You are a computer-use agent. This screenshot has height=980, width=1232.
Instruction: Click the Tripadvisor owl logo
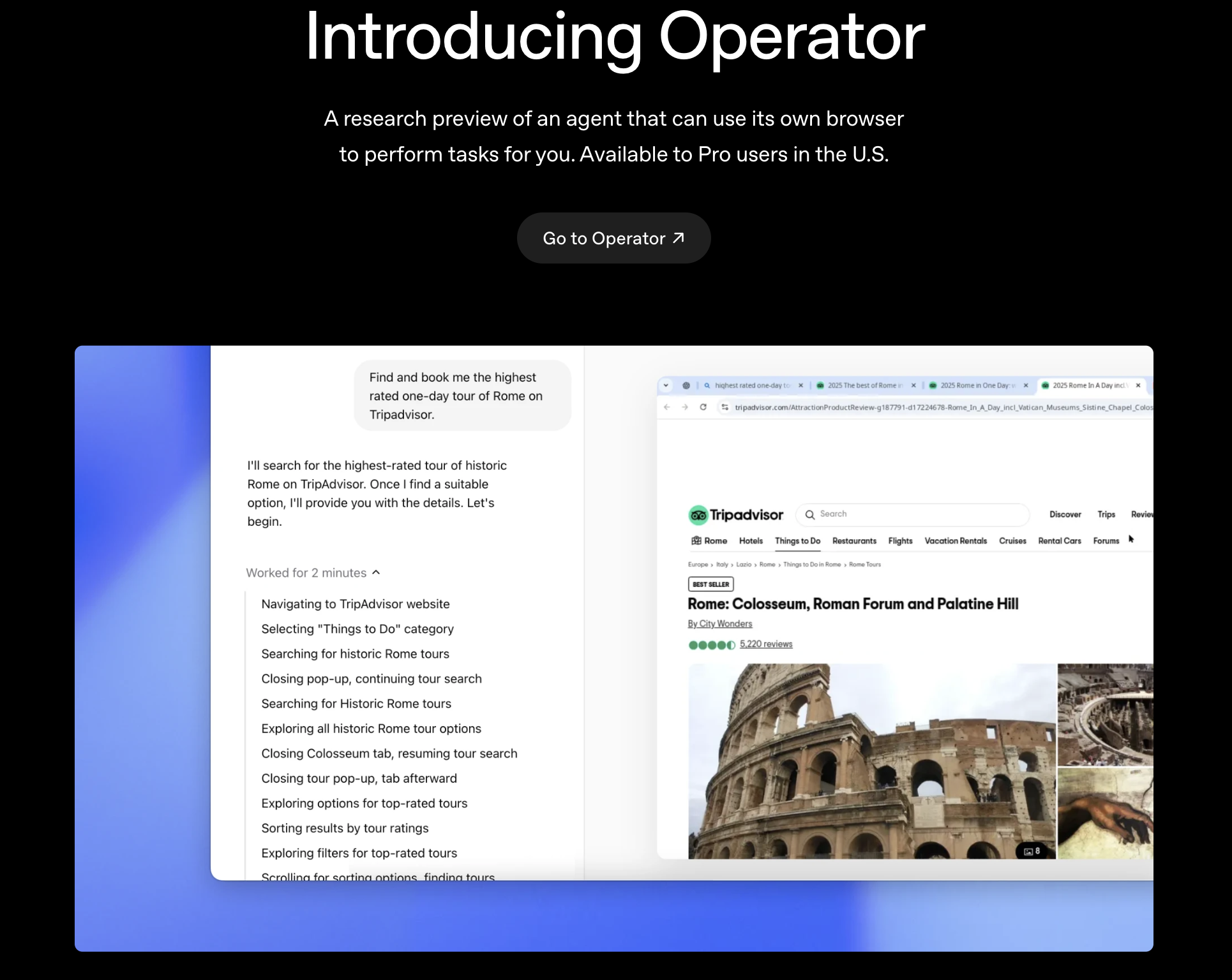coord(698,515)
